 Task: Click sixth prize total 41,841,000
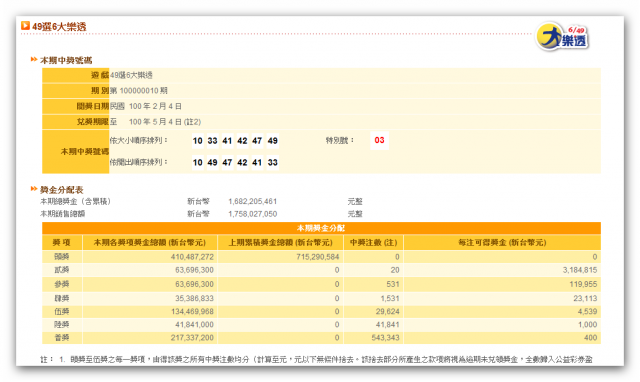pyautogui.click(x=194, y=325)
